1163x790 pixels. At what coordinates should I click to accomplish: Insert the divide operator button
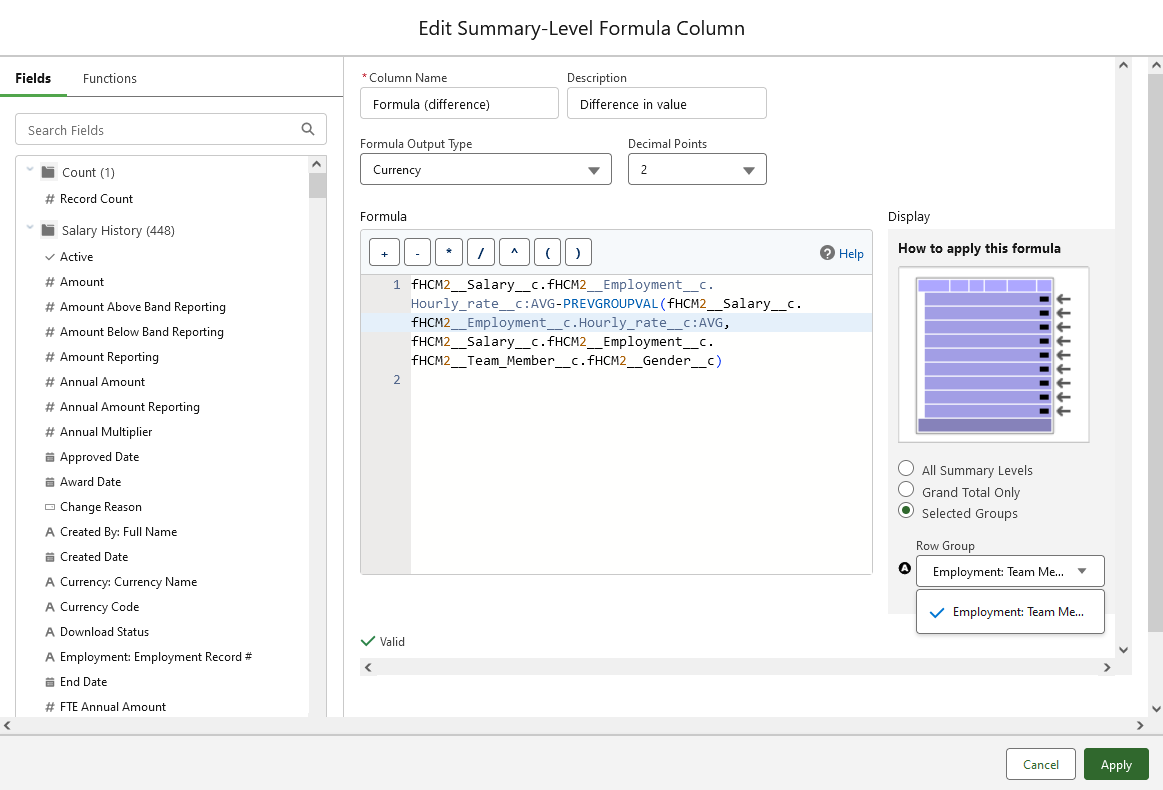pyautogui.click(x=481, y=253)
